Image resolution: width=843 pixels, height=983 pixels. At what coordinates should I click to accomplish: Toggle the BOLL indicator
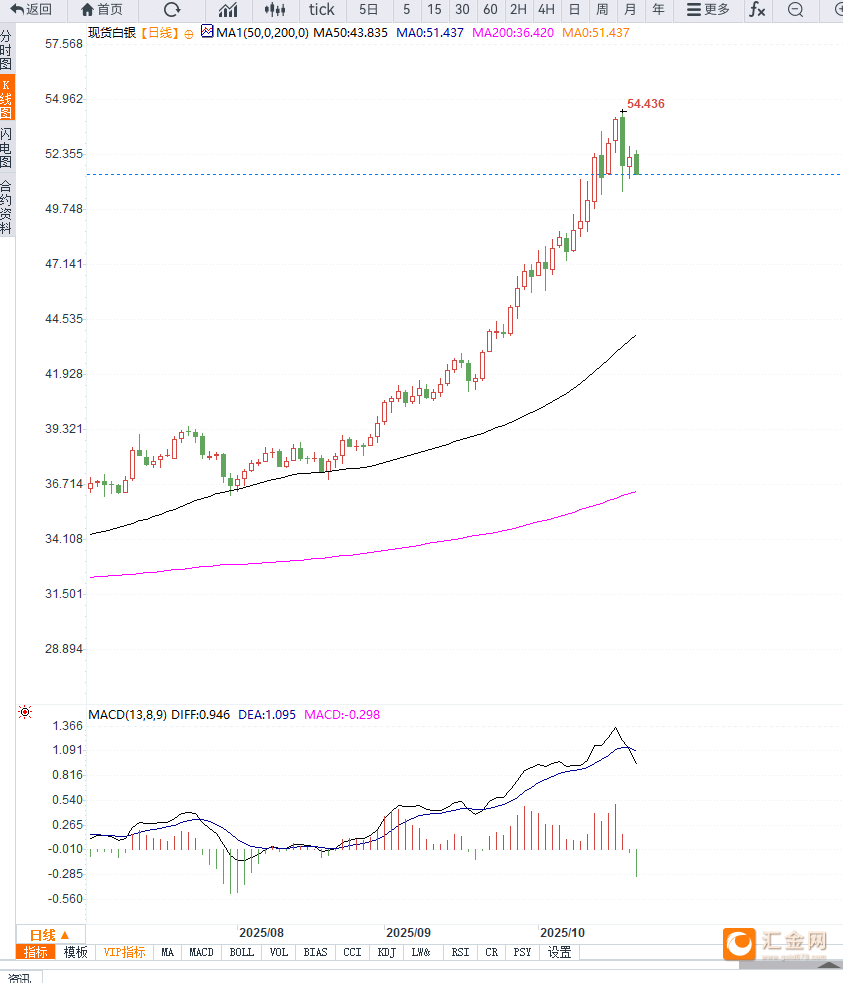click(242, 953)
